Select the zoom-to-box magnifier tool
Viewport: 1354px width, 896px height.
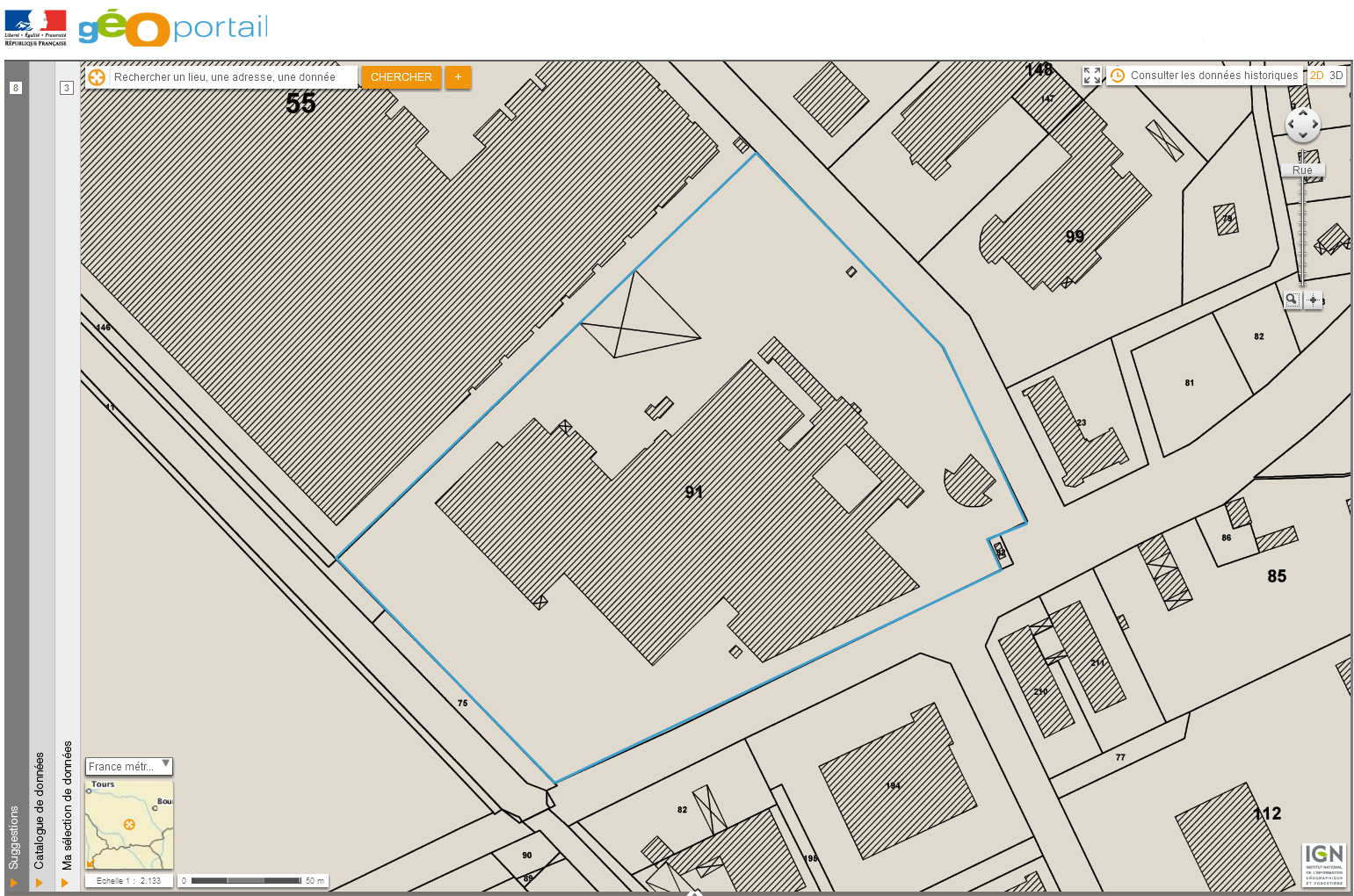pyautogui.click(x=1292, y=300)
